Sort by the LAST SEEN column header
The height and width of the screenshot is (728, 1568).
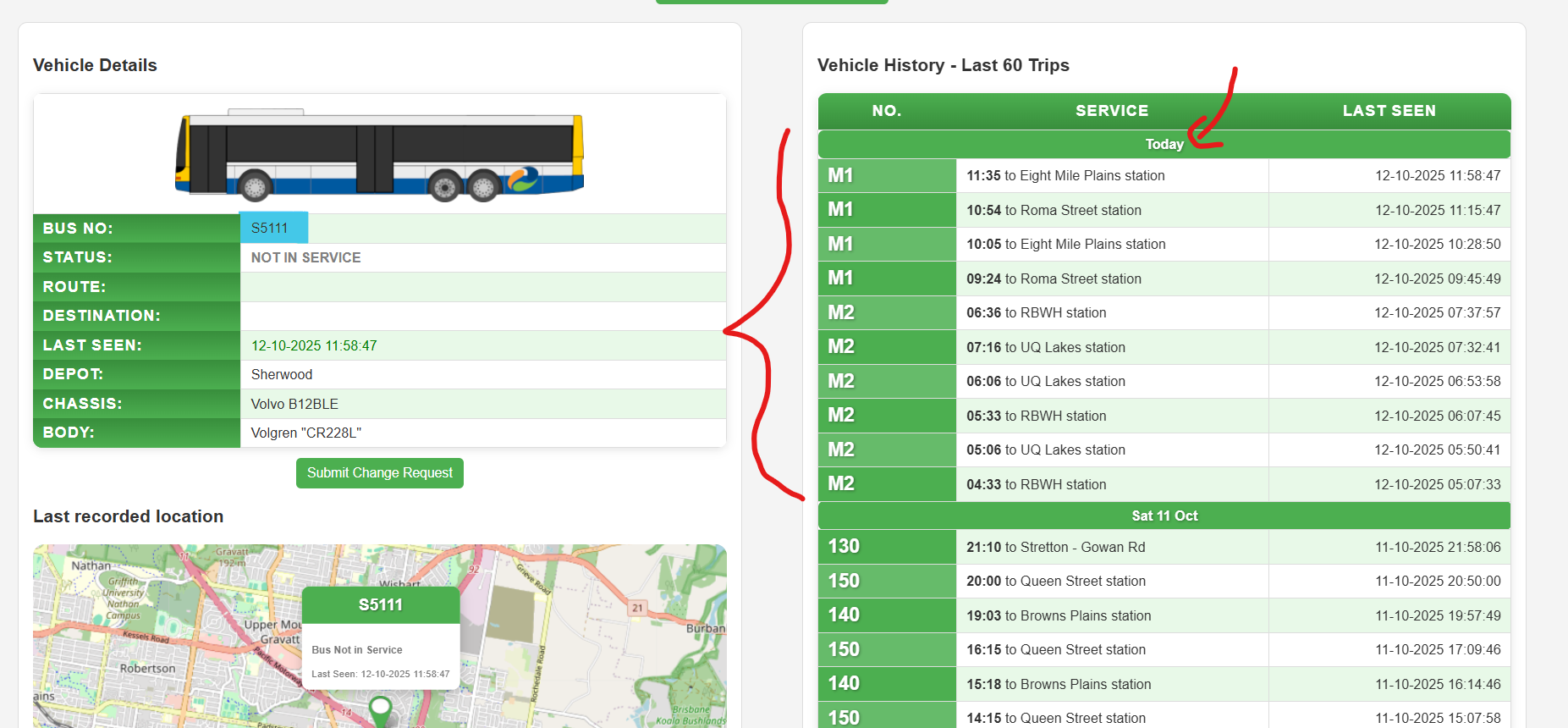pos(1388,111)
